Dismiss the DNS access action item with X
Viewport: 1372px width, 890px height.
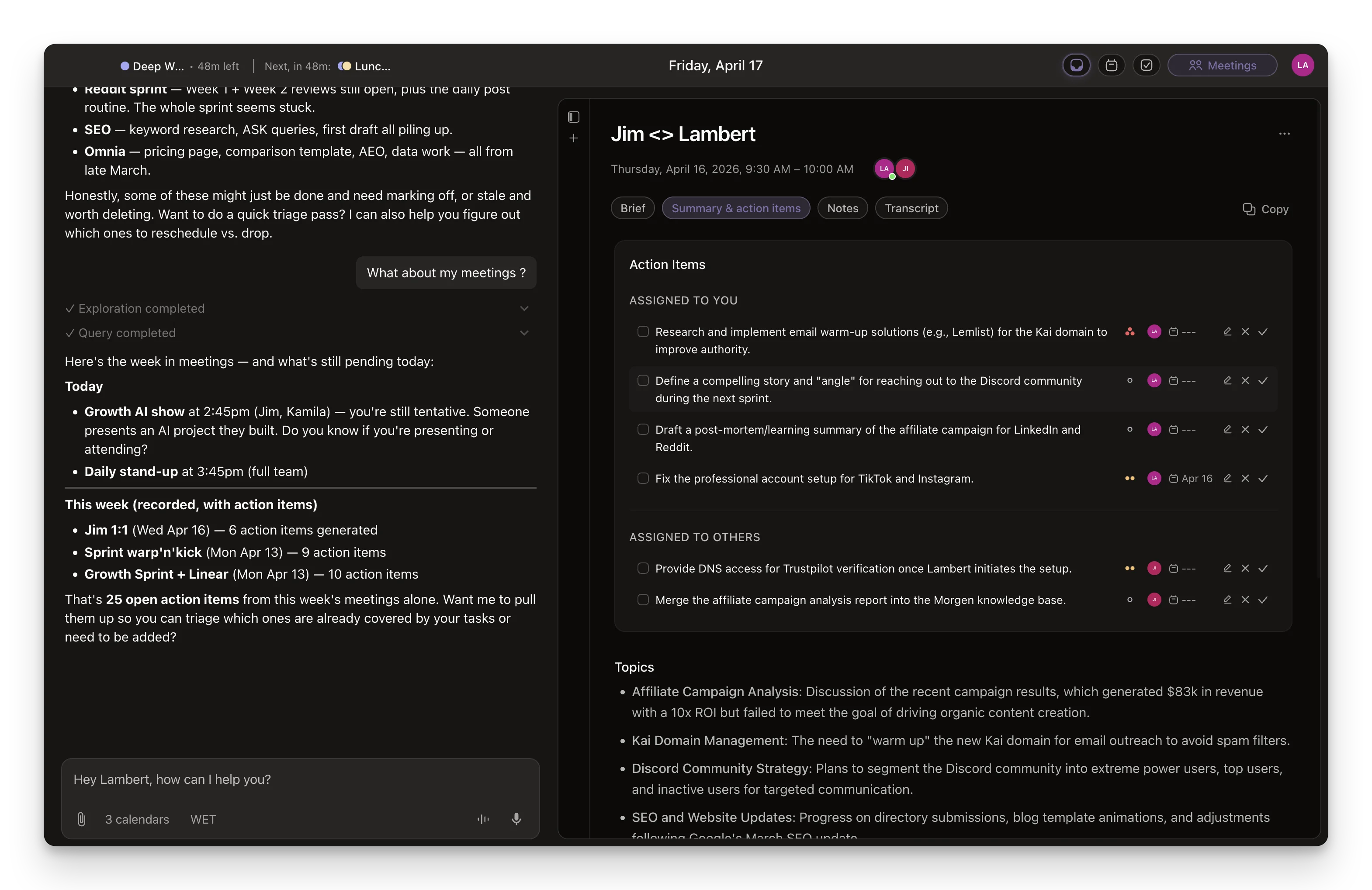tap(1245, 568)
